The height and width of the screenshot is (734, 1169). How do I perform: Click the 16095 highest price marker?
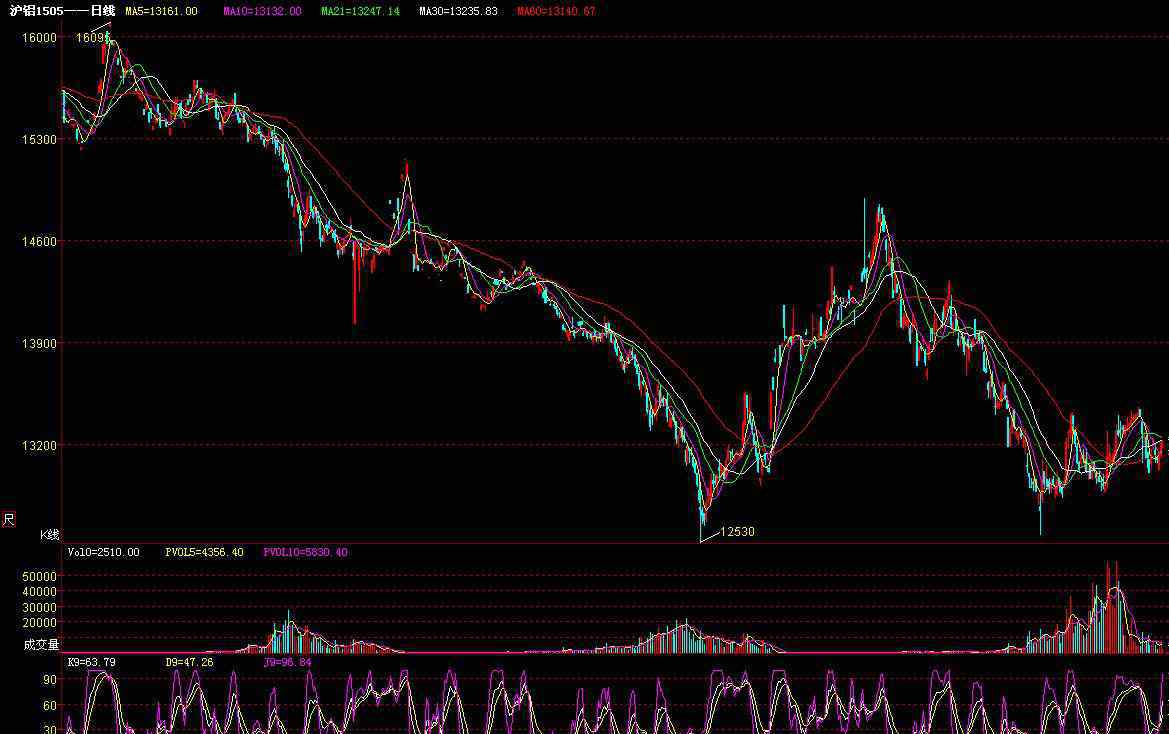pos(93,37)
